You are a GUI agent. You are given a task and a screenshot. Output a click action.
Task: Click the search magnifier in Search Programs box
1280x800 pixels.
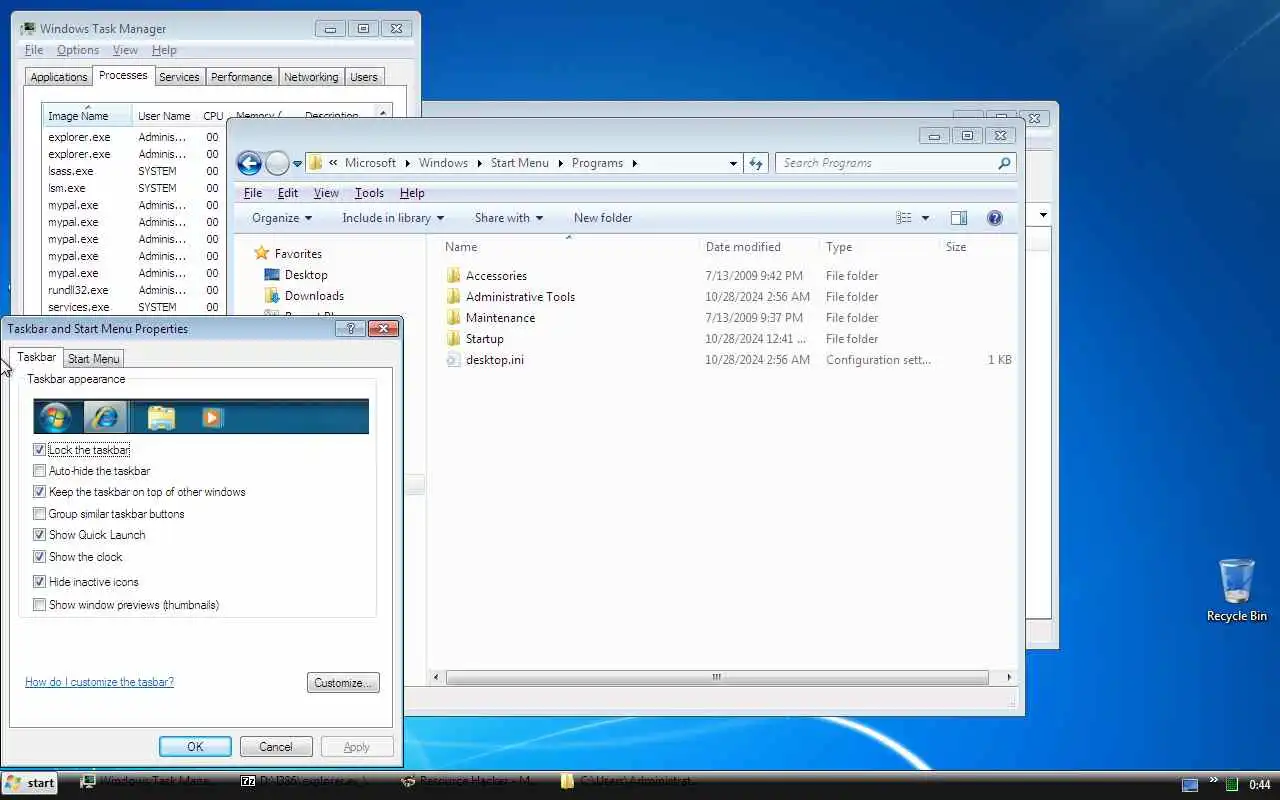point(1004,163)
